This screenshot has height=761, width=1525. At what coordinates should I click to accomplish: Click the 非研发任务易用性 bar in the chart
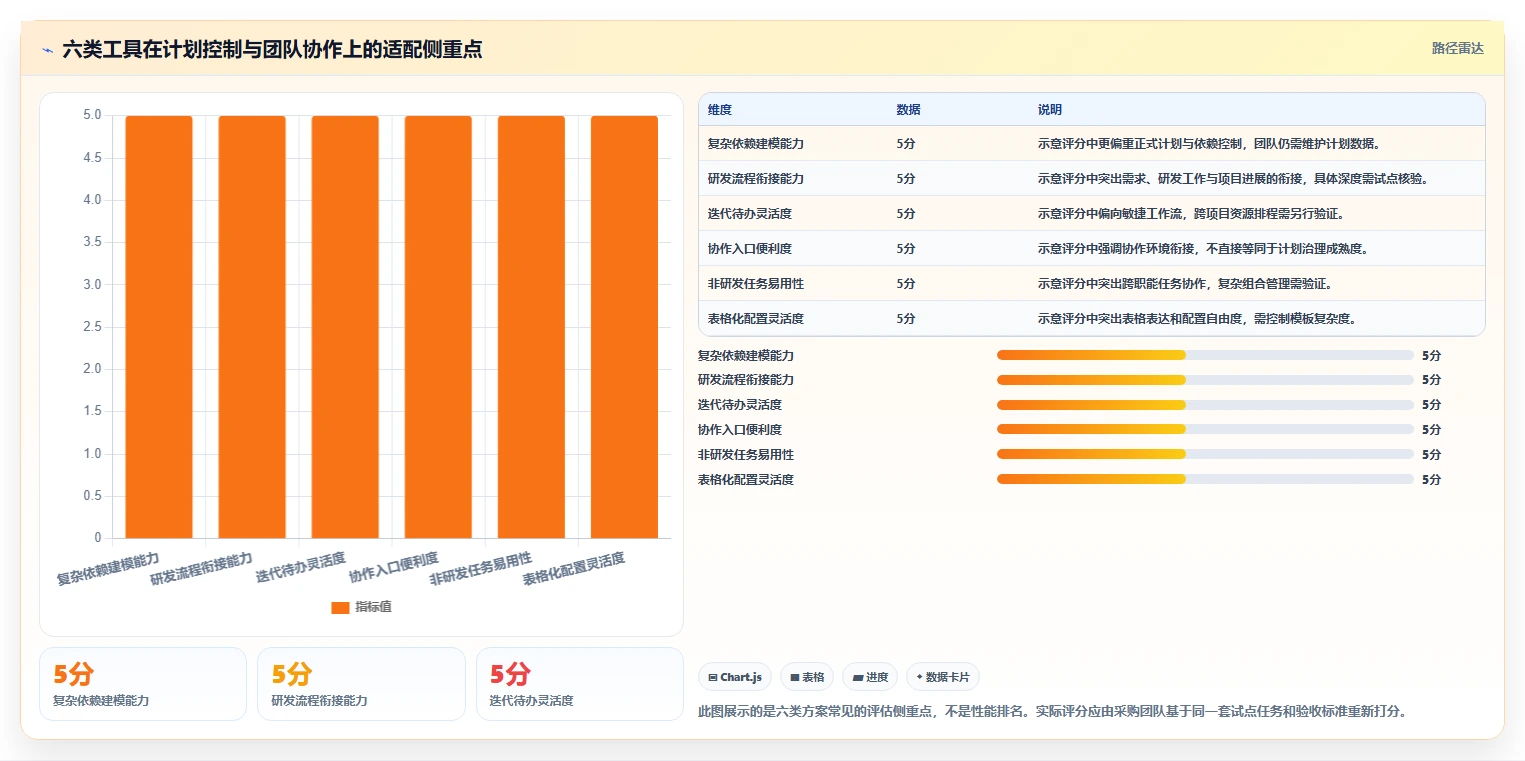(531, 327)
